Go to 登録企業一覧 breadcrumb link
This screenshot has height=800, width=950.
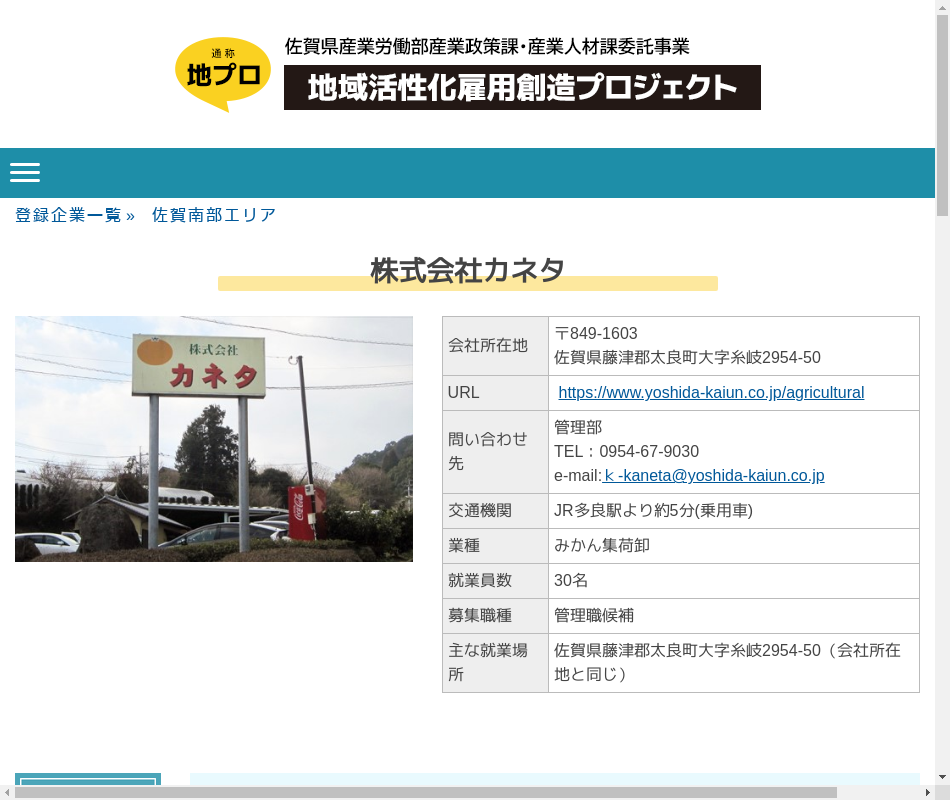click(x=68, y=215)
